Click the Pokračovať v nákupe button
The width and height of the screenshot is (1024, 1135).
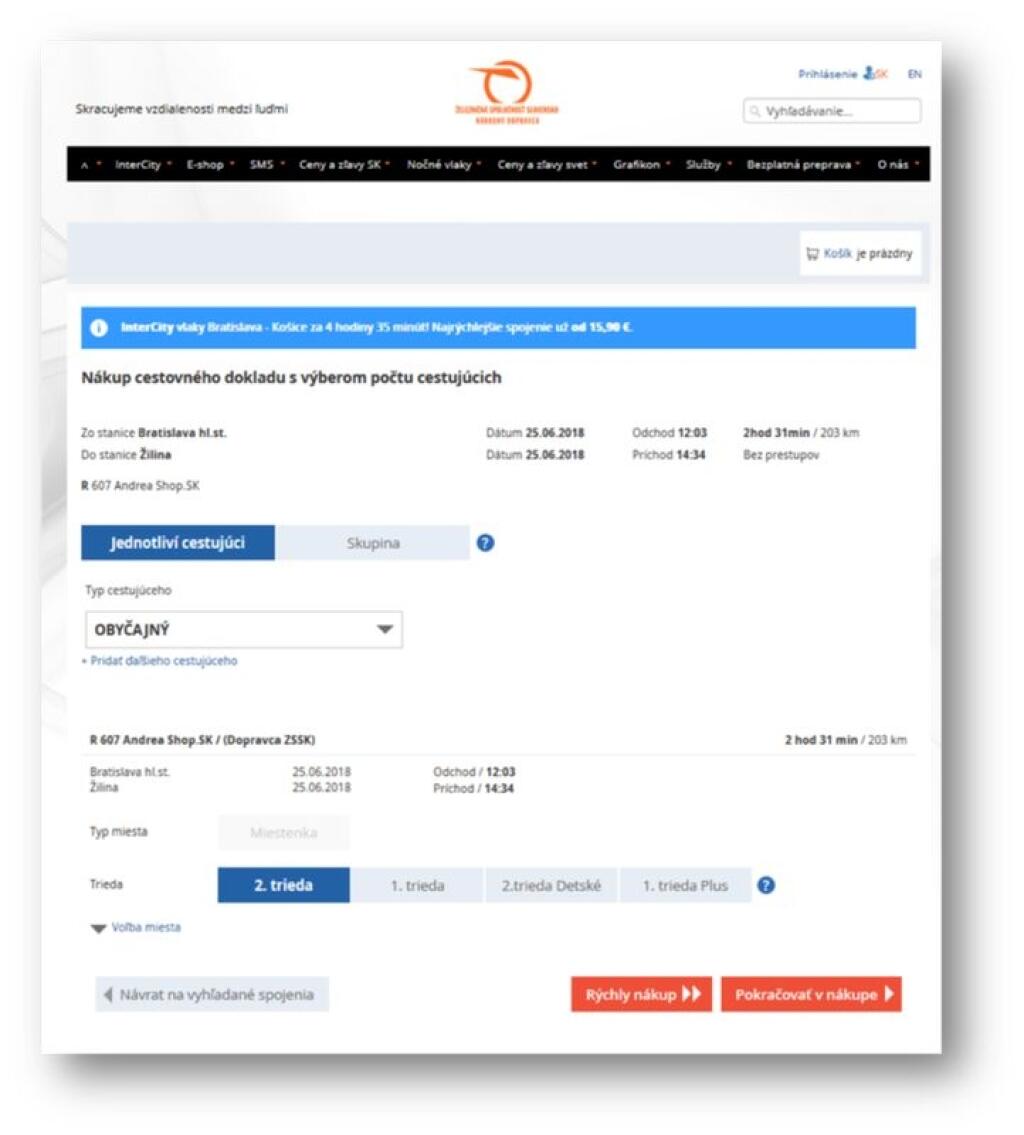point(811,995)
